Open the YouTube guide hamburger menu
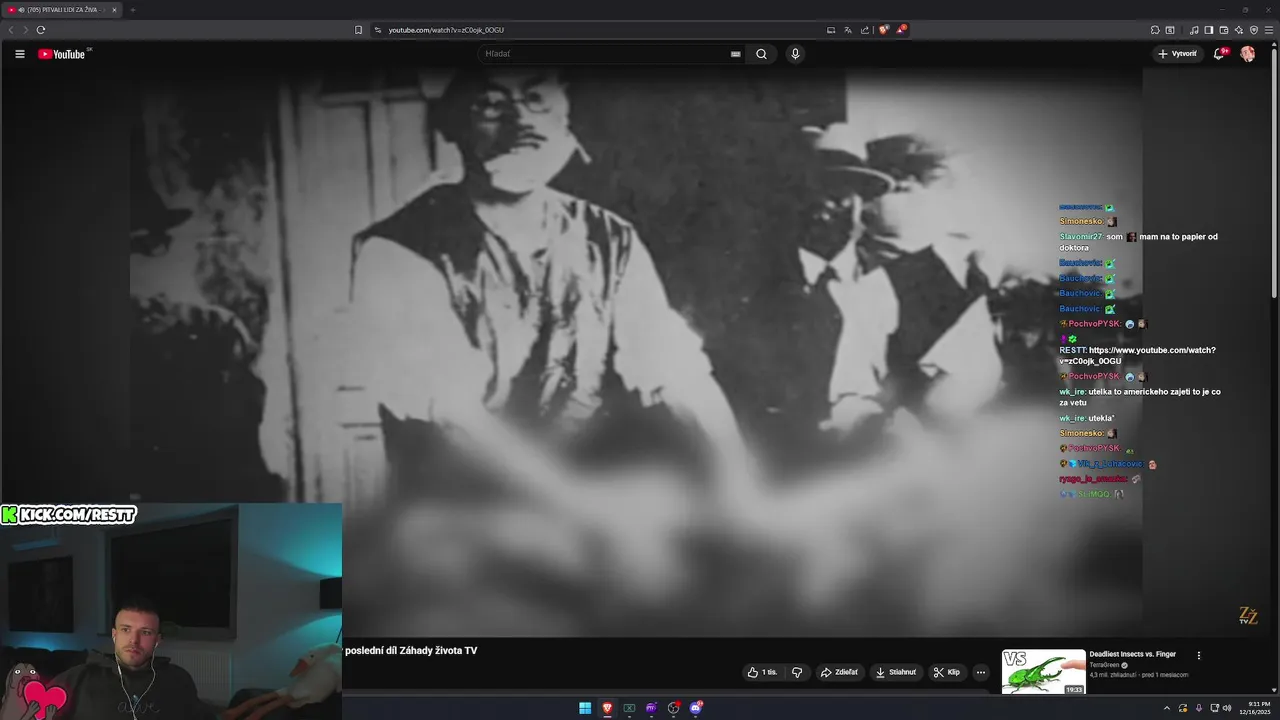 [20, 54]
